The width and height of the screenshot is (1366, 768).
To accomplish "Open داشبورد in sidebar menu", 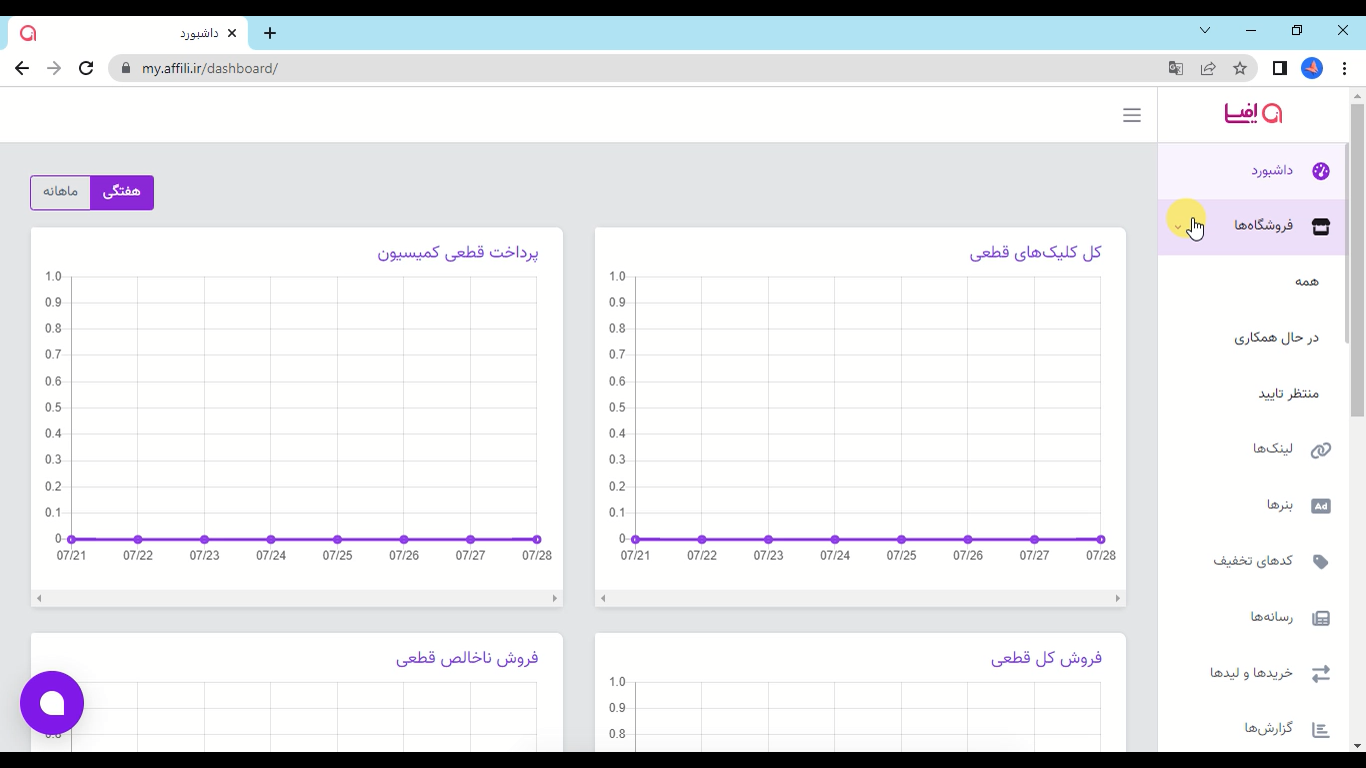I will coord(1252,170).
